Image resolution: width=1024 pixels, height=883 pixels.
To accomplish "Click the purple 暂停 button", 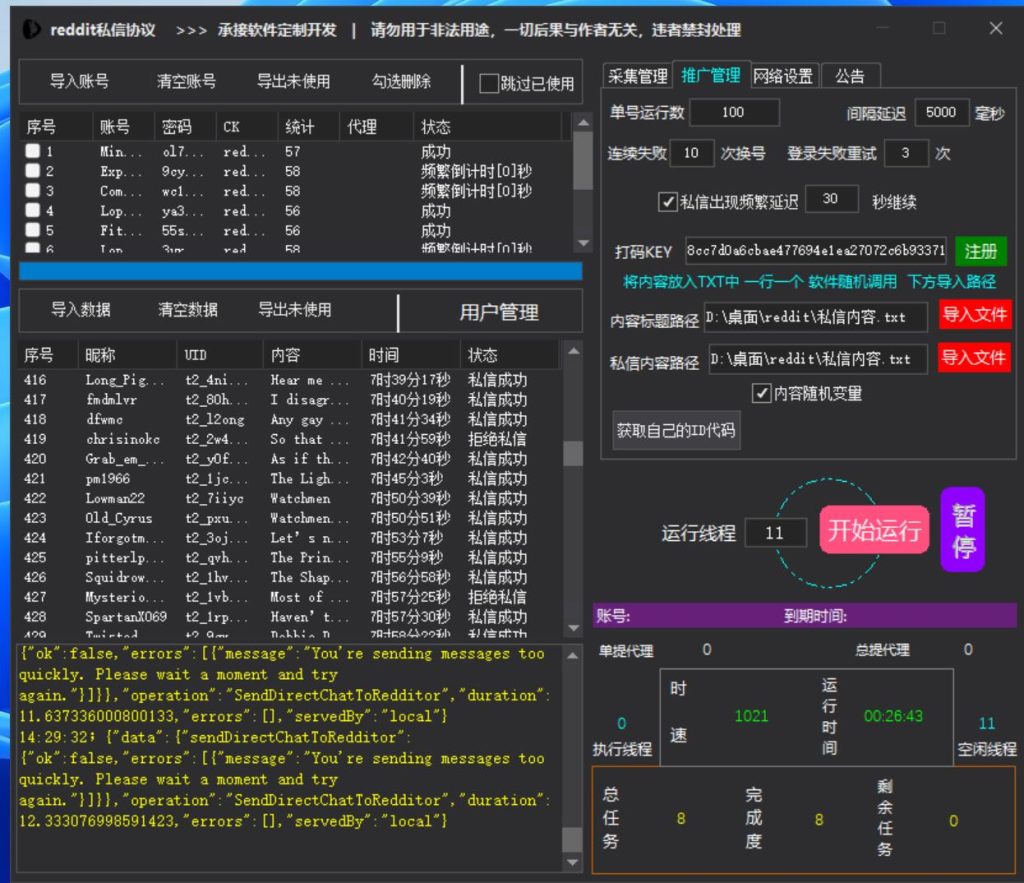I will pos(962,530).
